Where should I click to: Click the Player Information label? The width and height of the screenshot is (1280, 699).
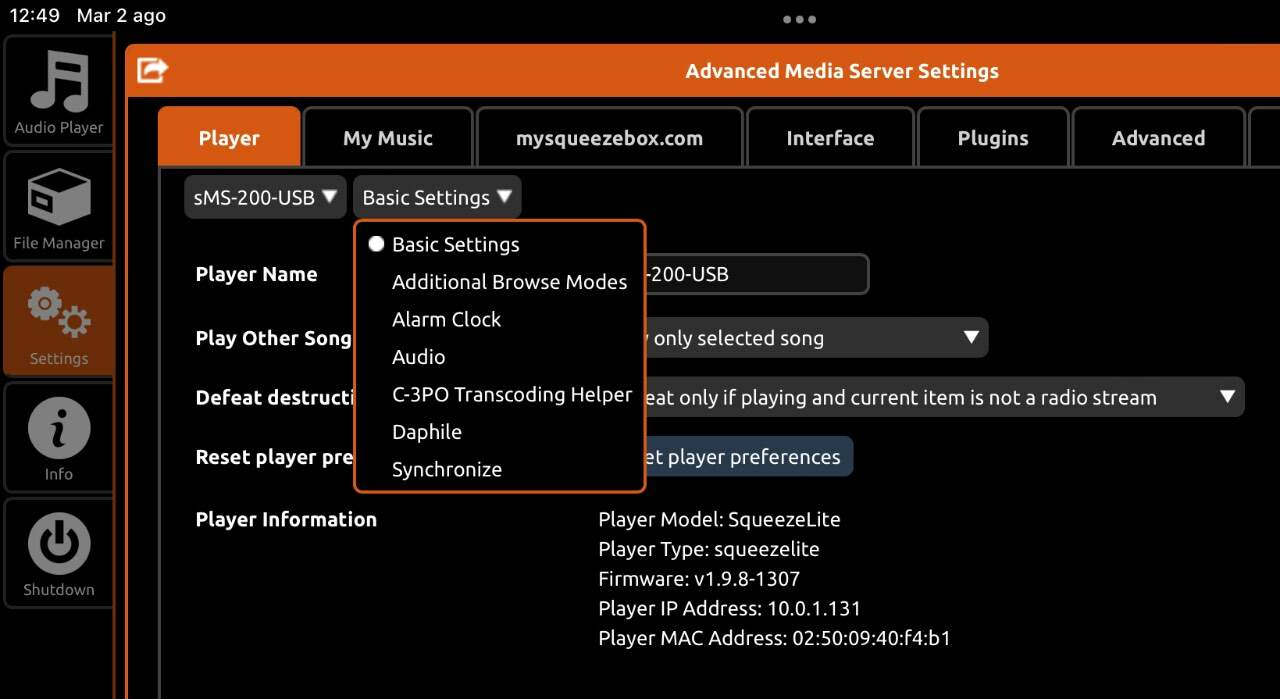286,519
